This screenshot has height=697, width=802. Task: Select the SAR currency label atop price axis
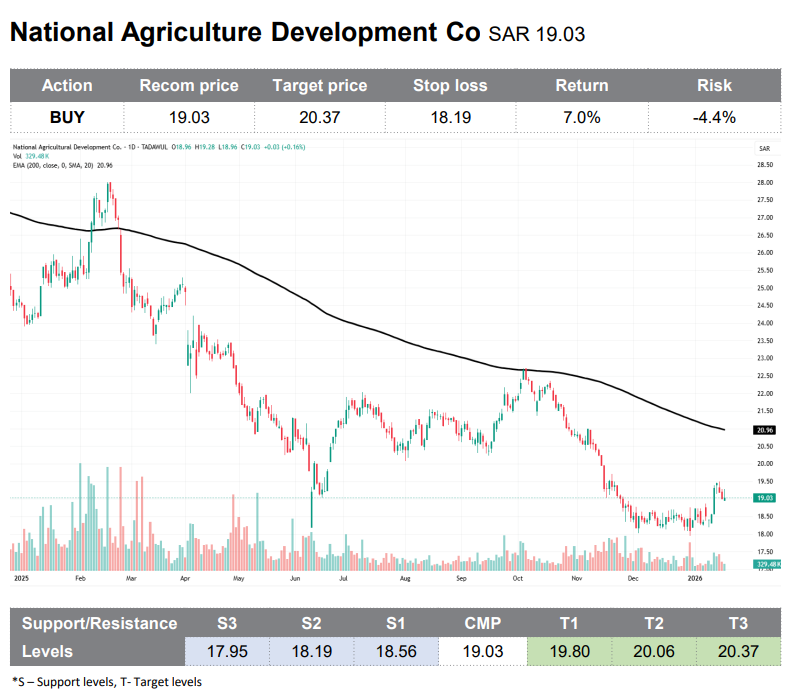point(765,148)
